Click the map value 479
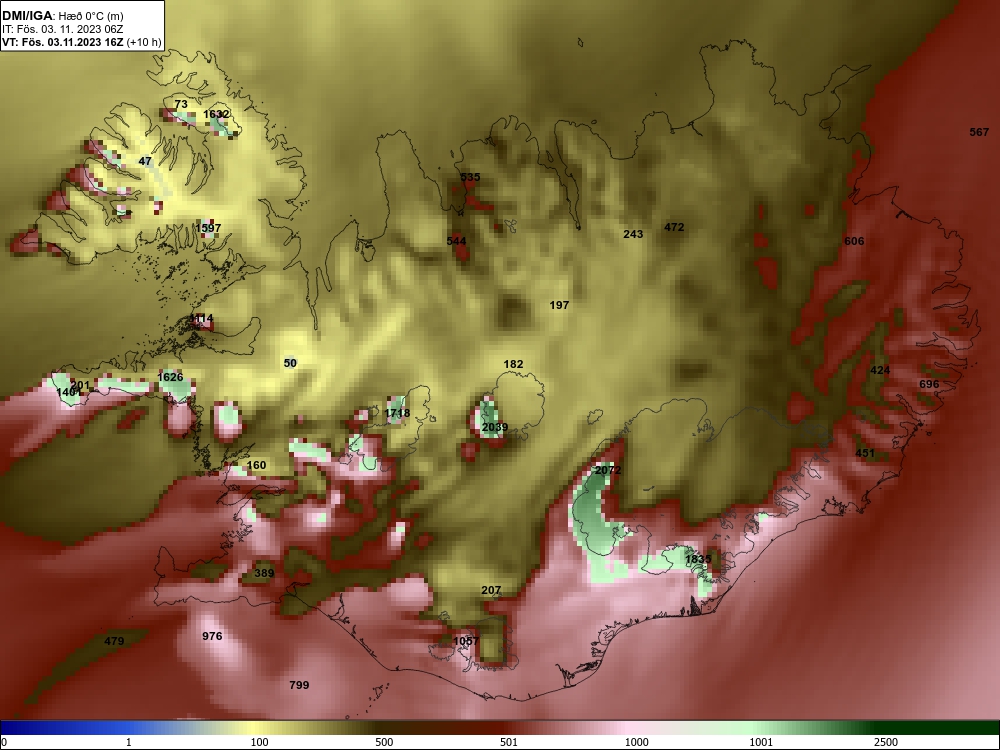The image size is (1000, 750). click(114, 641)
